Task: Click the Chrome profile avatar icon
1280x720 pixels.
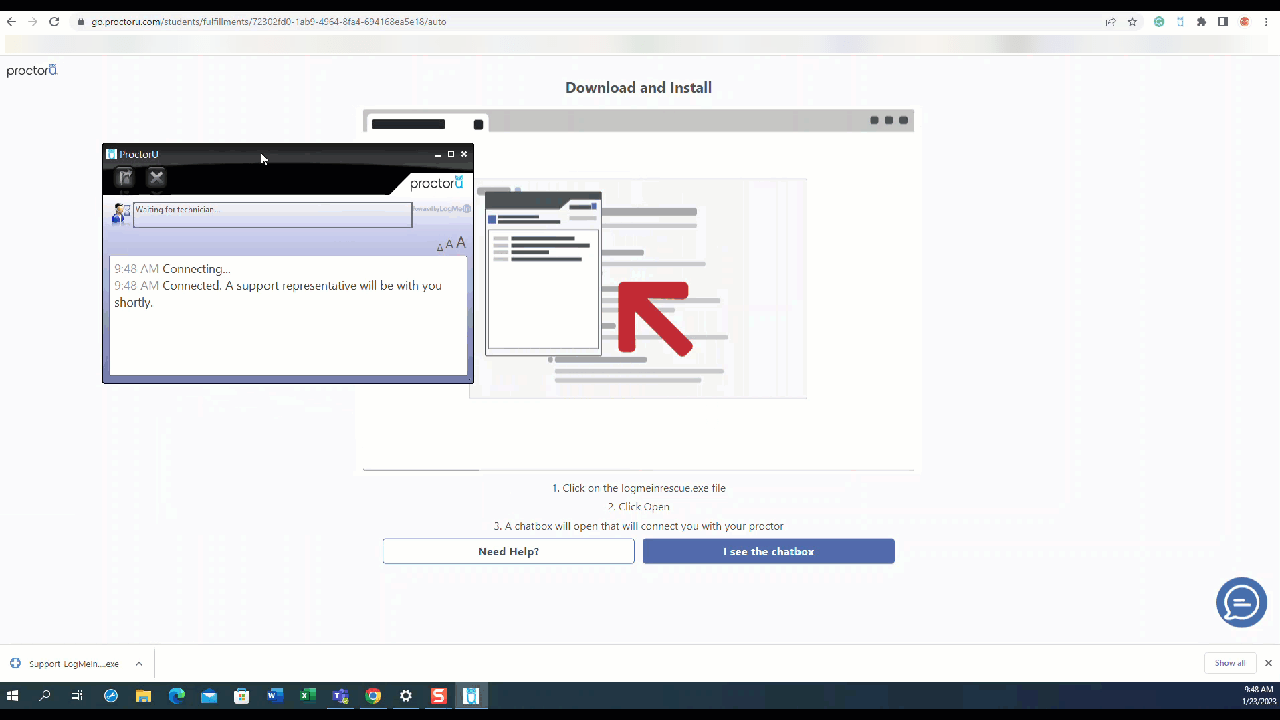Action: tap(1244, 22)
